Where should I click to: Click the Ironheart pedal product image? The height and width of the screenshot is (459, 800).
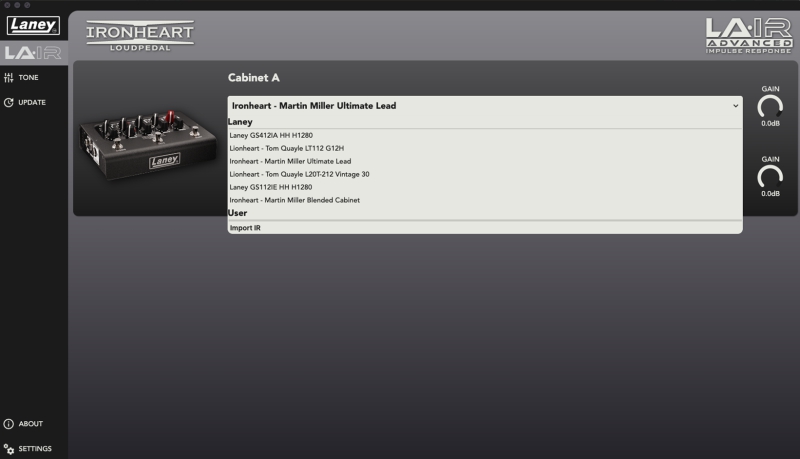[148, 144]
